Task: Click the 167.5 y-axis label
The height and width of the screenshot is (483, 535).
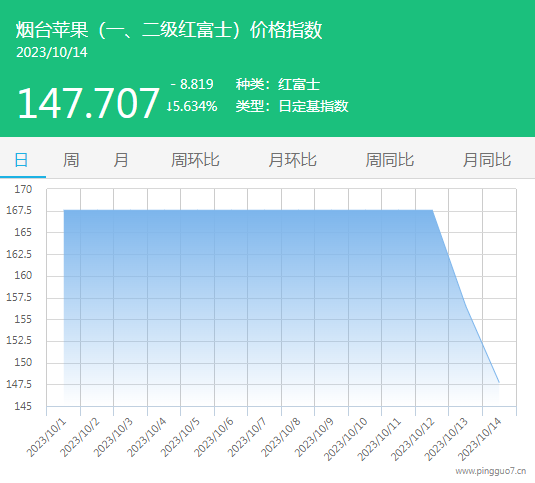Action: pyautogui.click(x=19, y=210)
